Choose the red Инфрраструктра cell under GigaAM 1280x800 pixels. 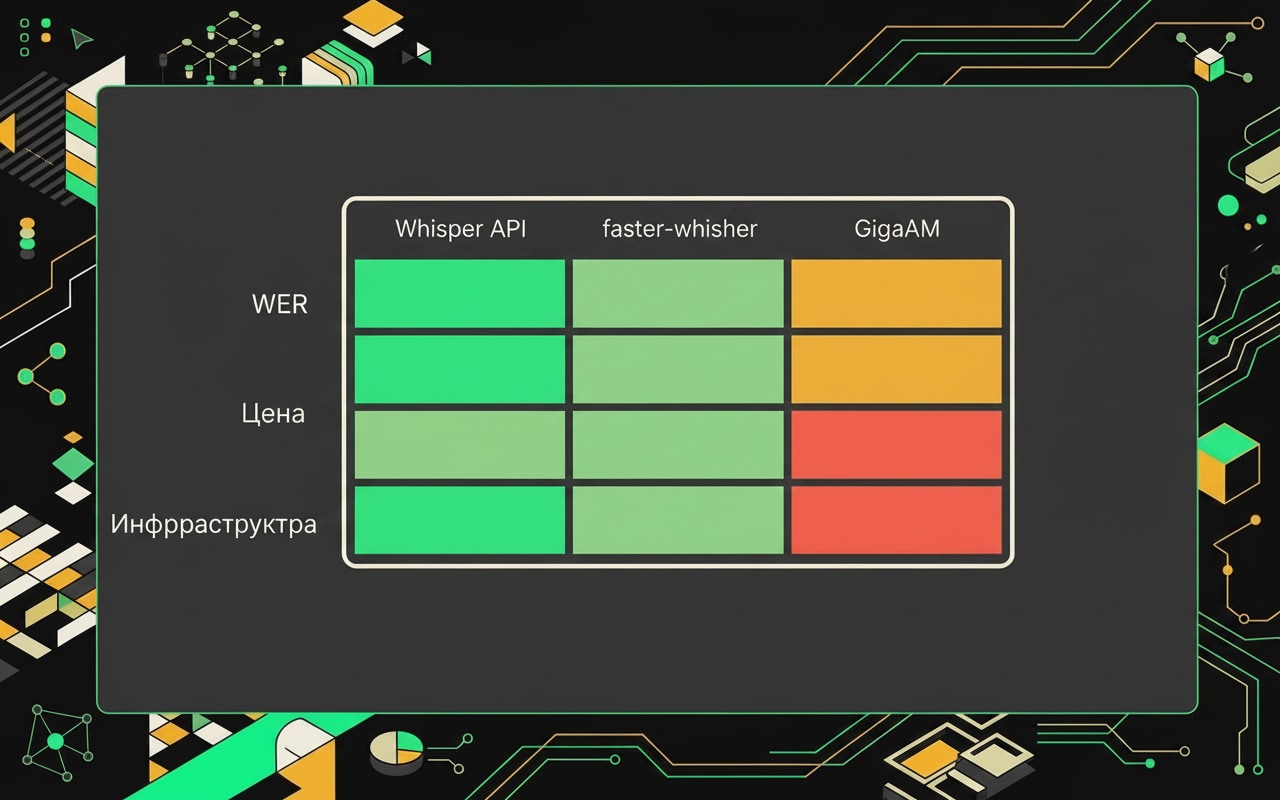pyautogui.click(x=897, y=520)
